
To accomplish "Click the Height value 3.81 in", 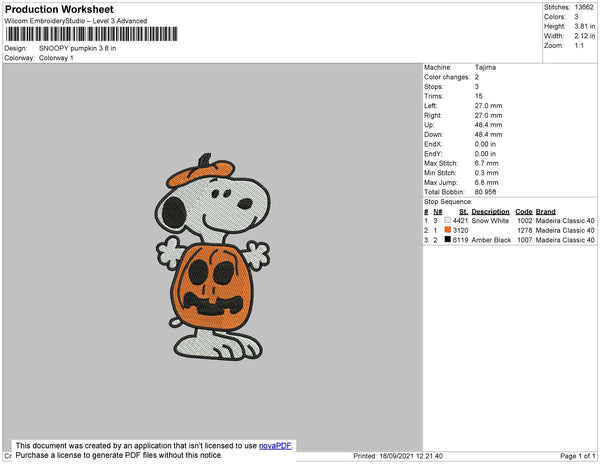I will tap(585, 26).
